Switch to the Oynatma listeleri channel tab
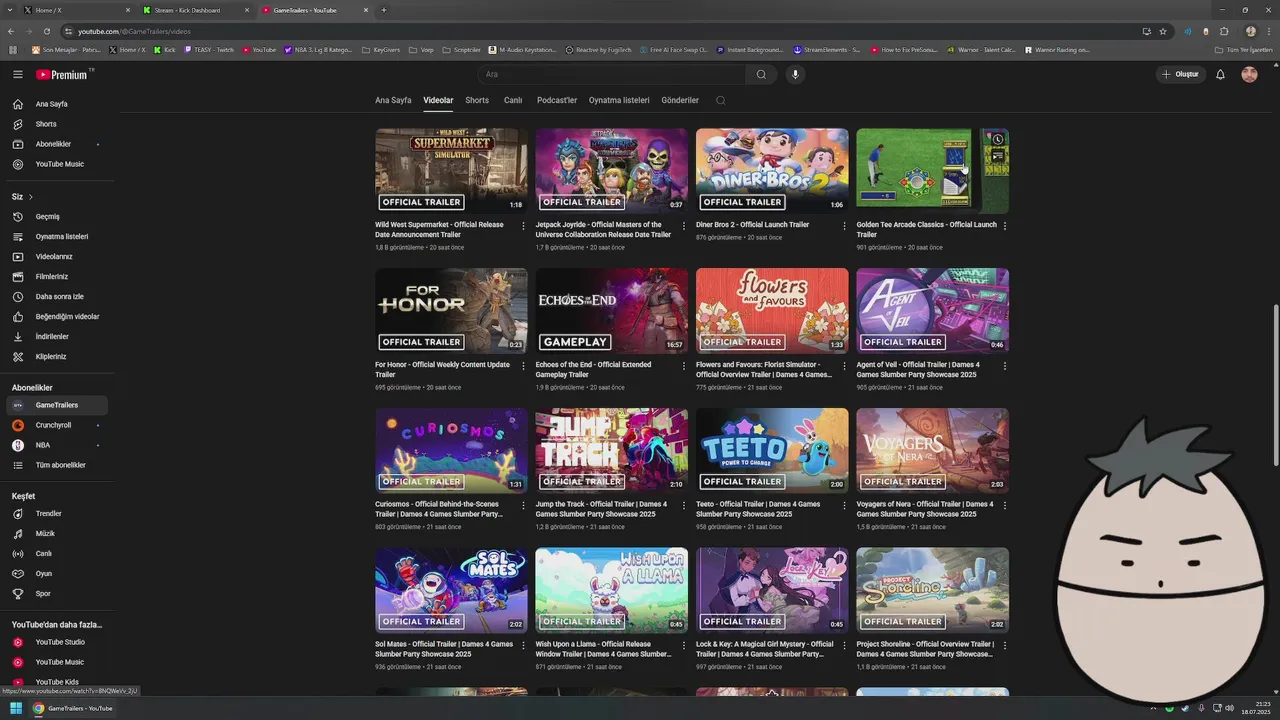This screenshot has width=1280, height=720. click(x=619, y=100)
